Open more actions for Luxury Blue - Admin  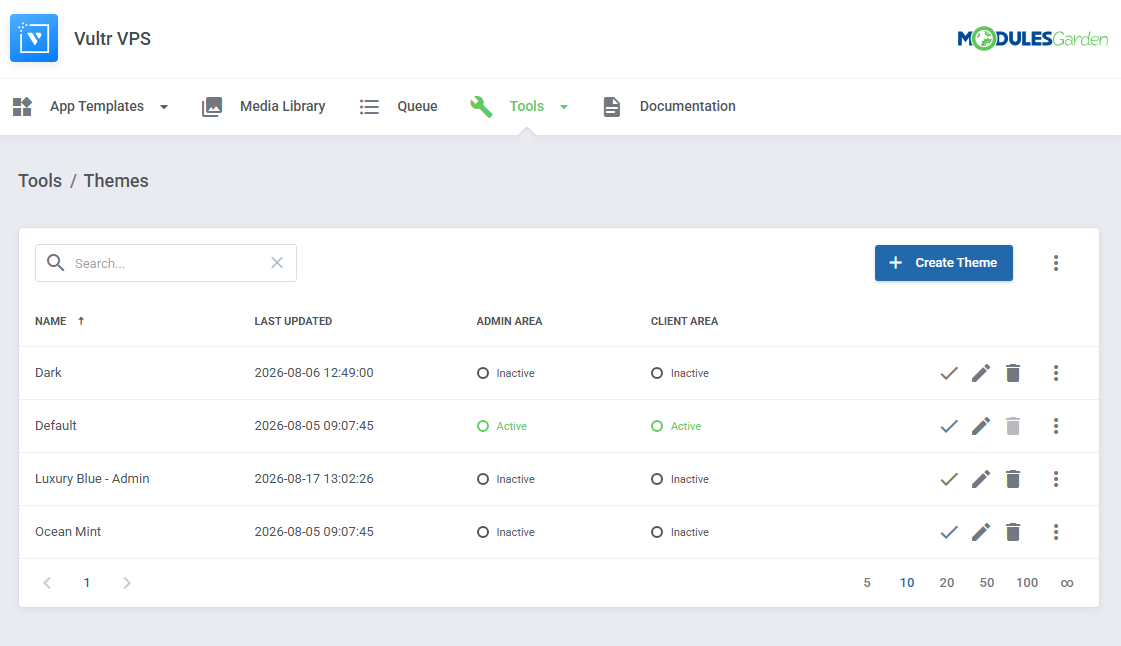point(1055,479)
